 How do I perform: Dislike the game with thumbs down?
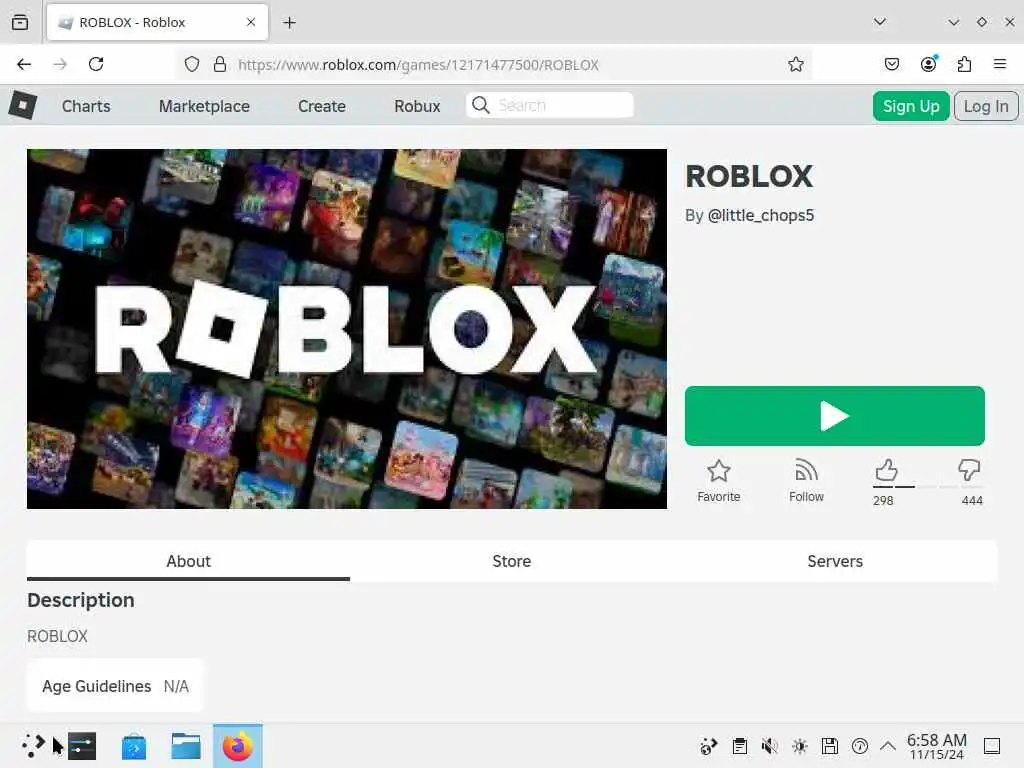coord(969,470)
